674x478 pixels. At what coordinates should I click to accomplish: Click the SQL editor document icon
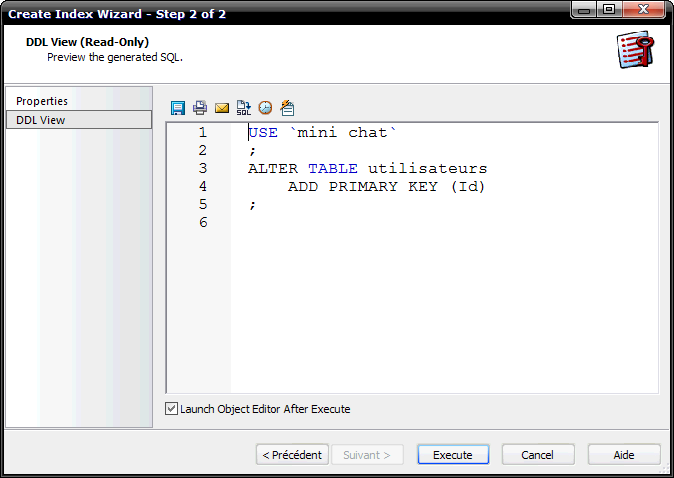(x=243, y=107)
